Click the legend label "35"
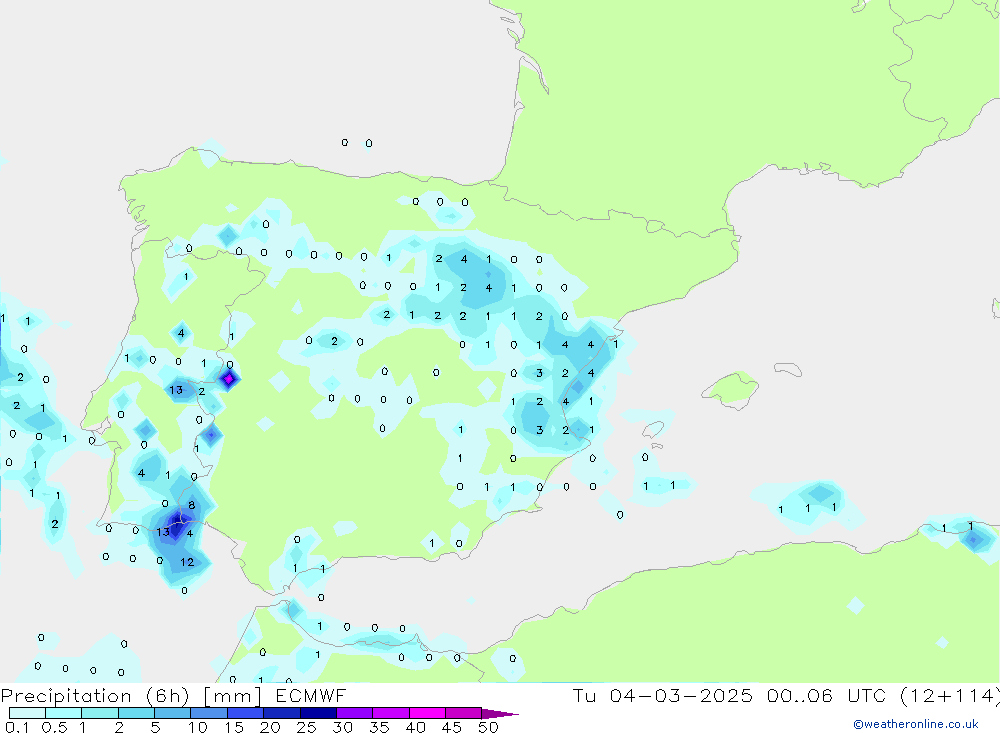The height and width of the screenshot is (733, 1000). [379, 727]
